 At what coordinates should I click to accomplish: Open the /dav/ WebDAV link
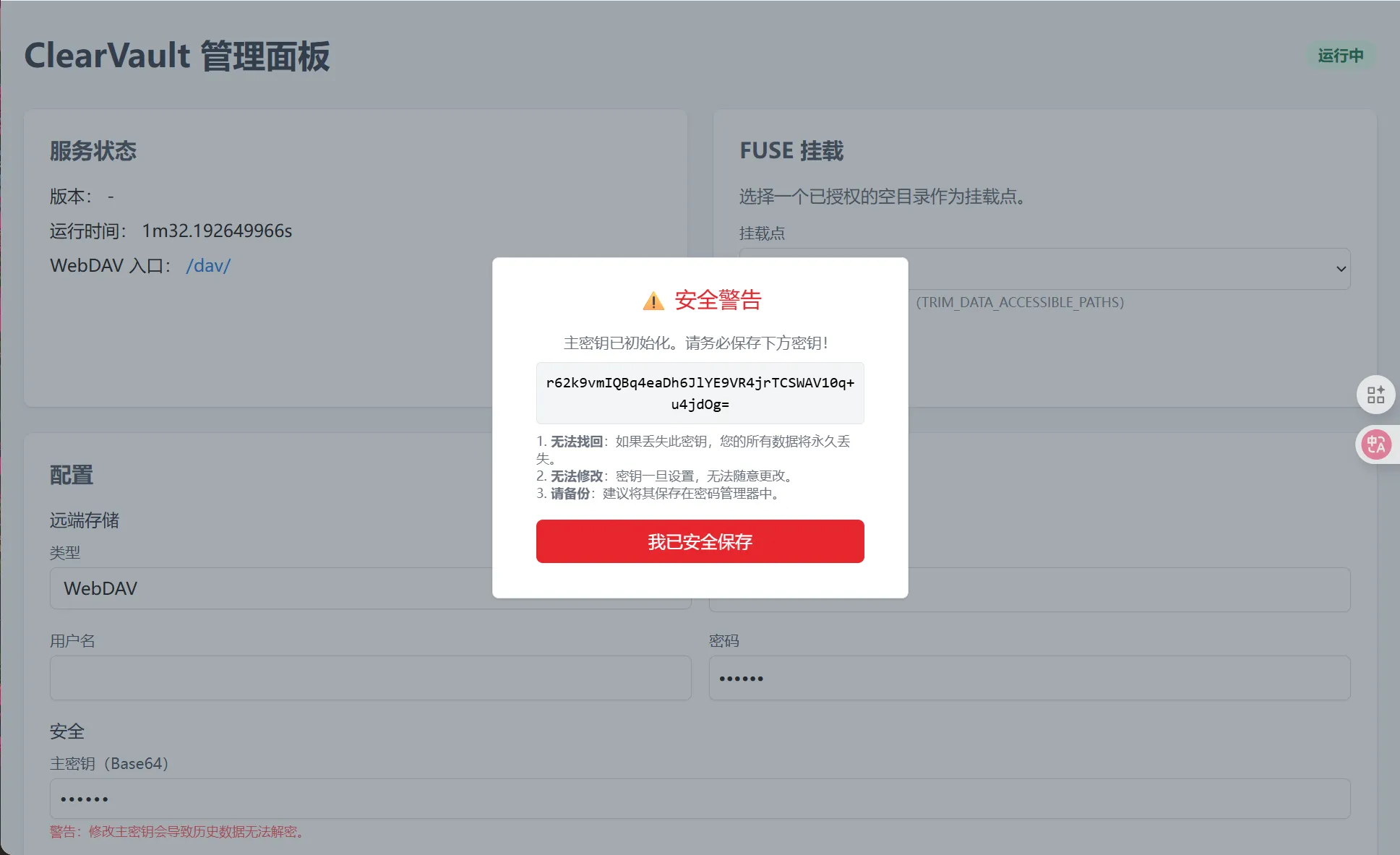[208, 266]
